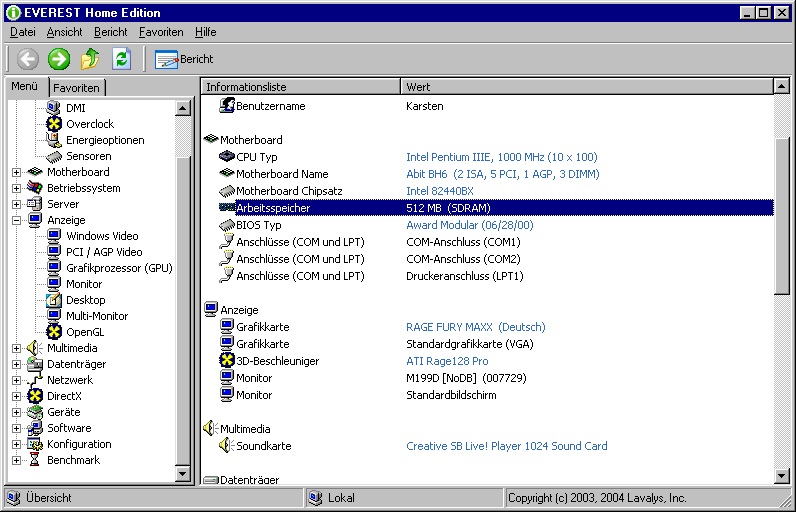Screen dimensions: 796x512
Task: Open the Favoriten menu in menu bar
Action: (x=161, y=32)
